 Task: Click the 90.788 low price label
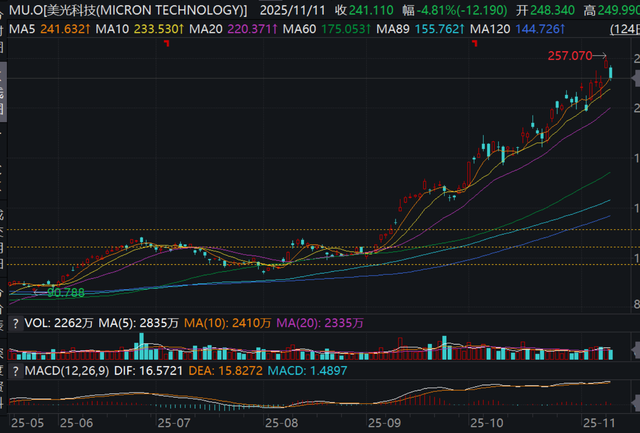[x=66, y=293]
